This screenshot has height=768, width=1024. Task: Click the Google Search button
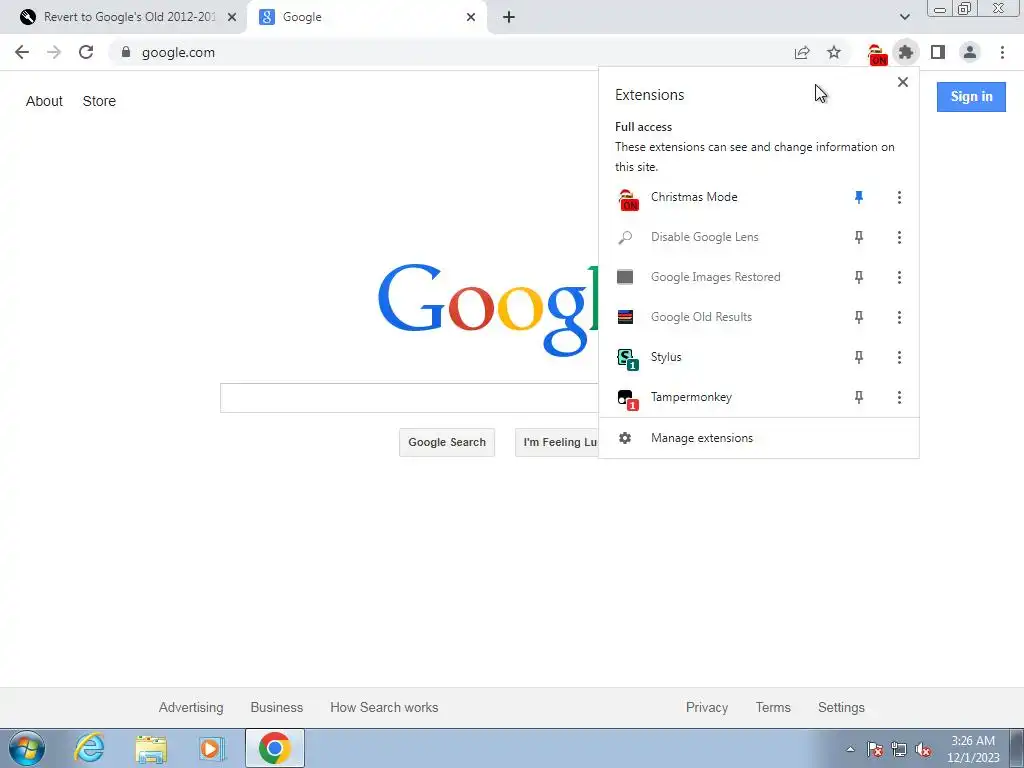(447, 442)
